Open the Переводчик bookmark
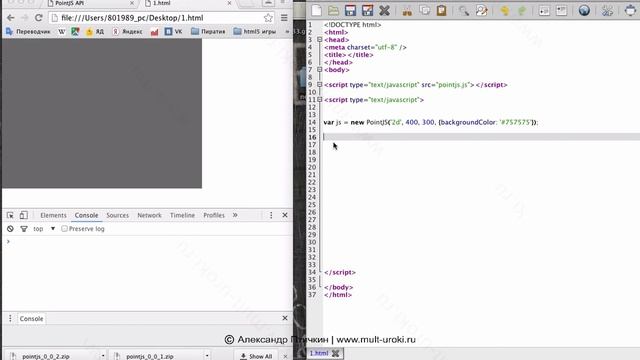Screen dimensions: 640x360 tap(28, 31)
